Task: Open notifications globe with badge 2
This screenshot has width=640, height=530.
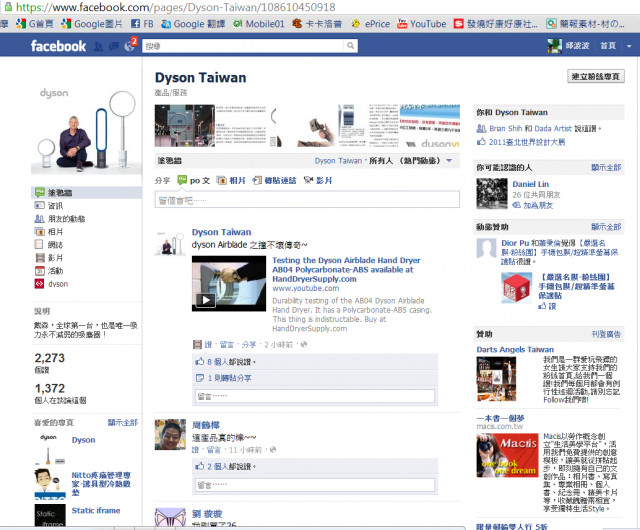Action: click(130, 46)
